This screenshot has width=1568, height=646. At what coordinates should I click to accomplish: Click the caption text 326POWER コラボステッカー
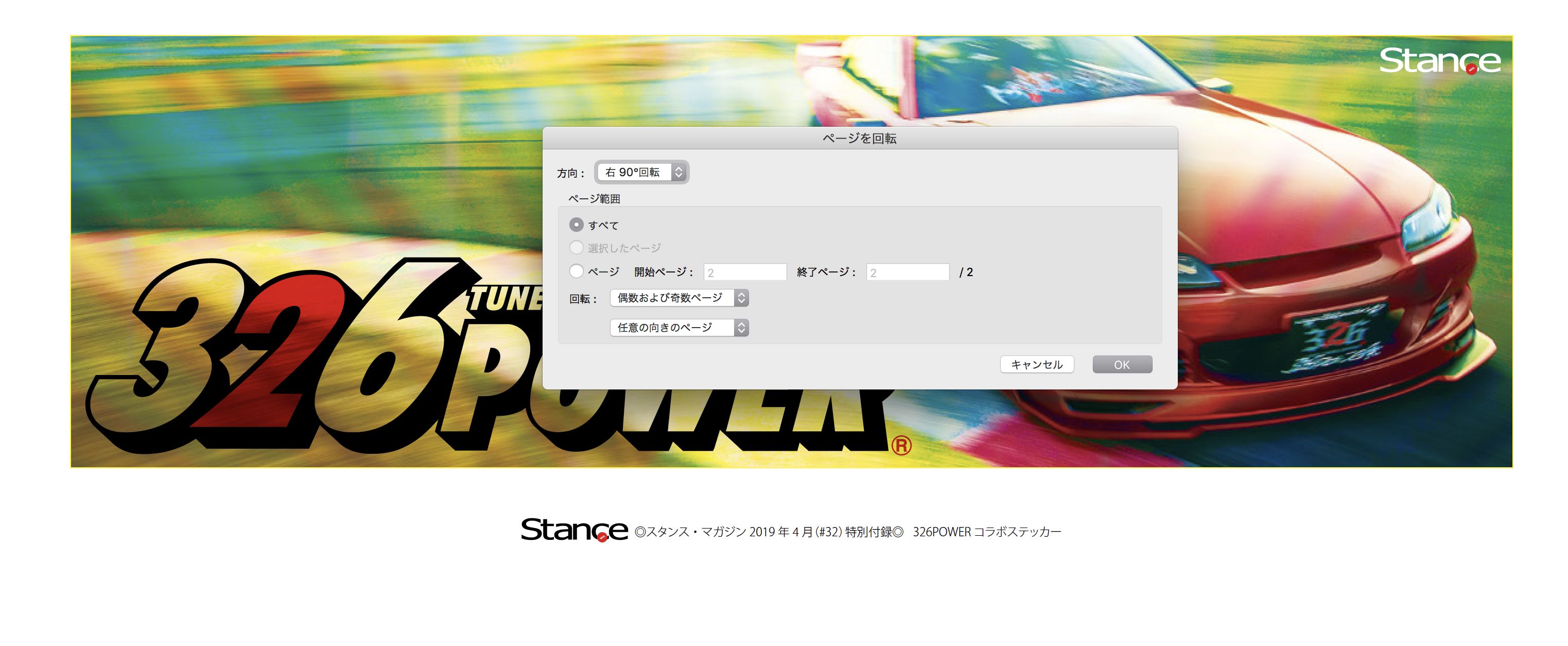pyautogui.click(x=987, y=532)
